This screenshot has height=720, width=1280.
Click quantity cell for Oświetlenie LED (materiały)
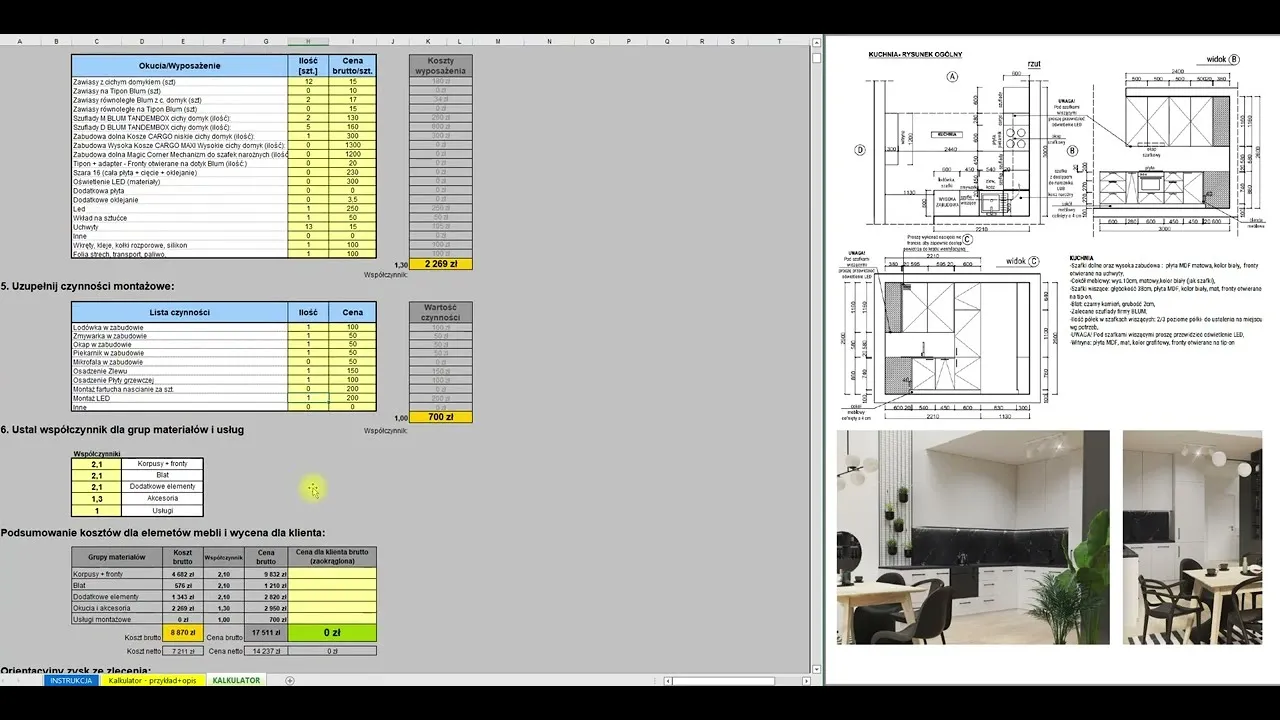click(x=308, y=181)
